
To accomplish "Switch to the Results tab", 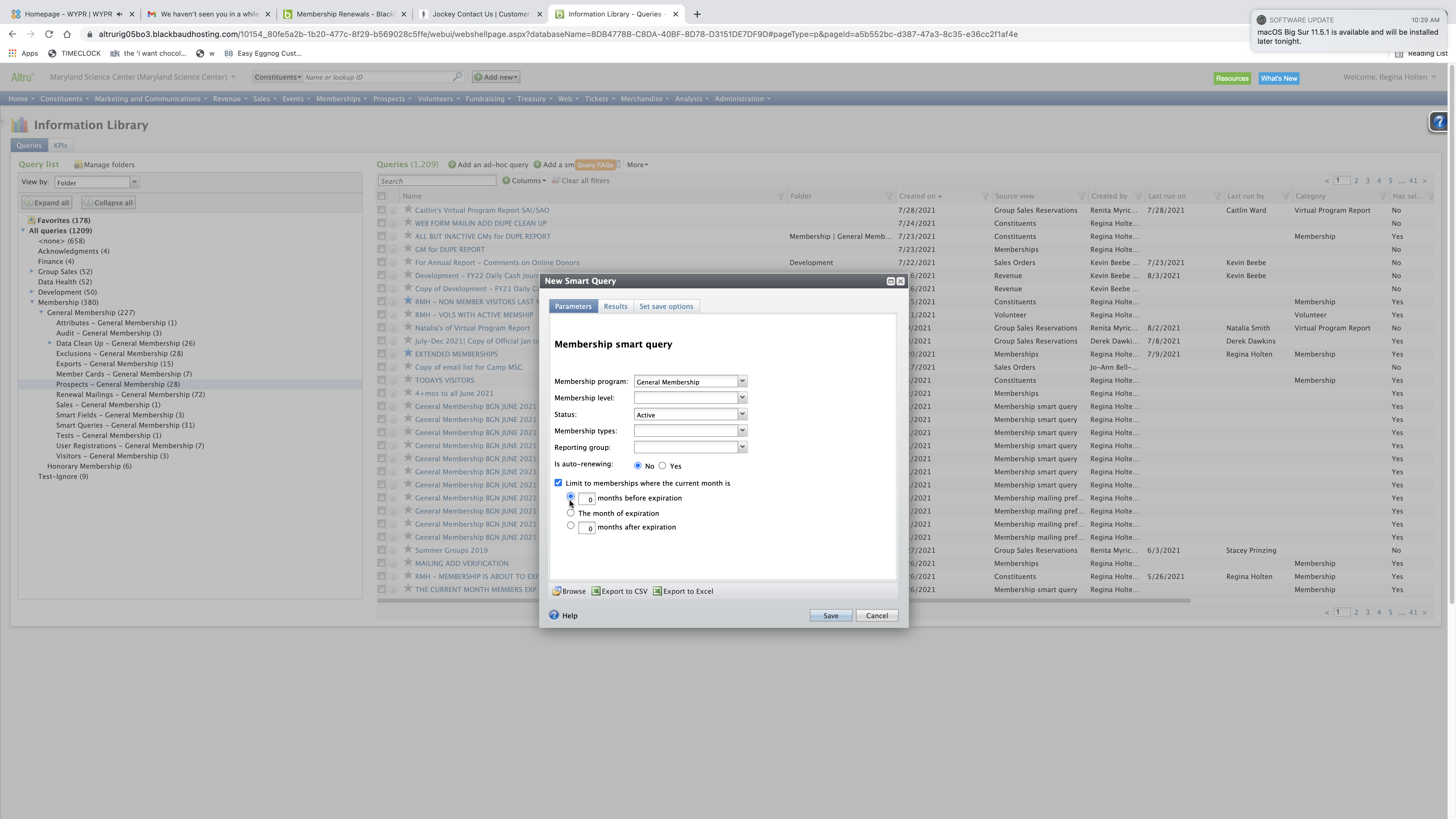I will click(x=615, y=306).
